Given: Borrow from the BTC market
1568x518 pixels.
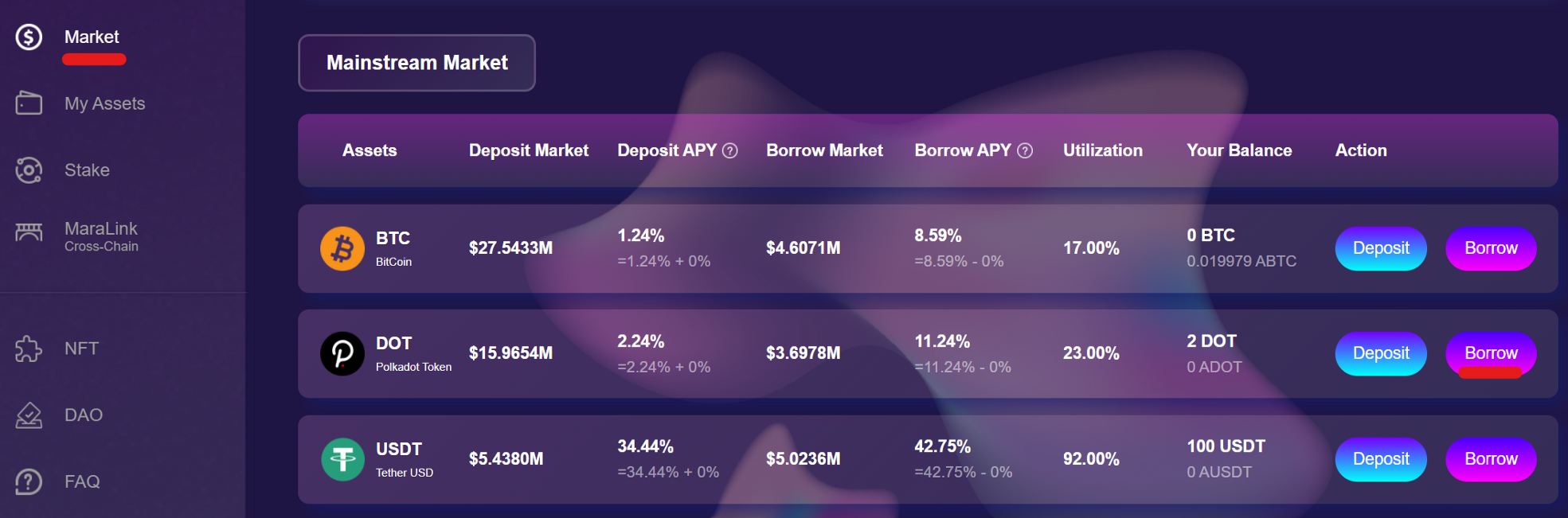Looking at the screenshot, I should tap(1491, 248).
